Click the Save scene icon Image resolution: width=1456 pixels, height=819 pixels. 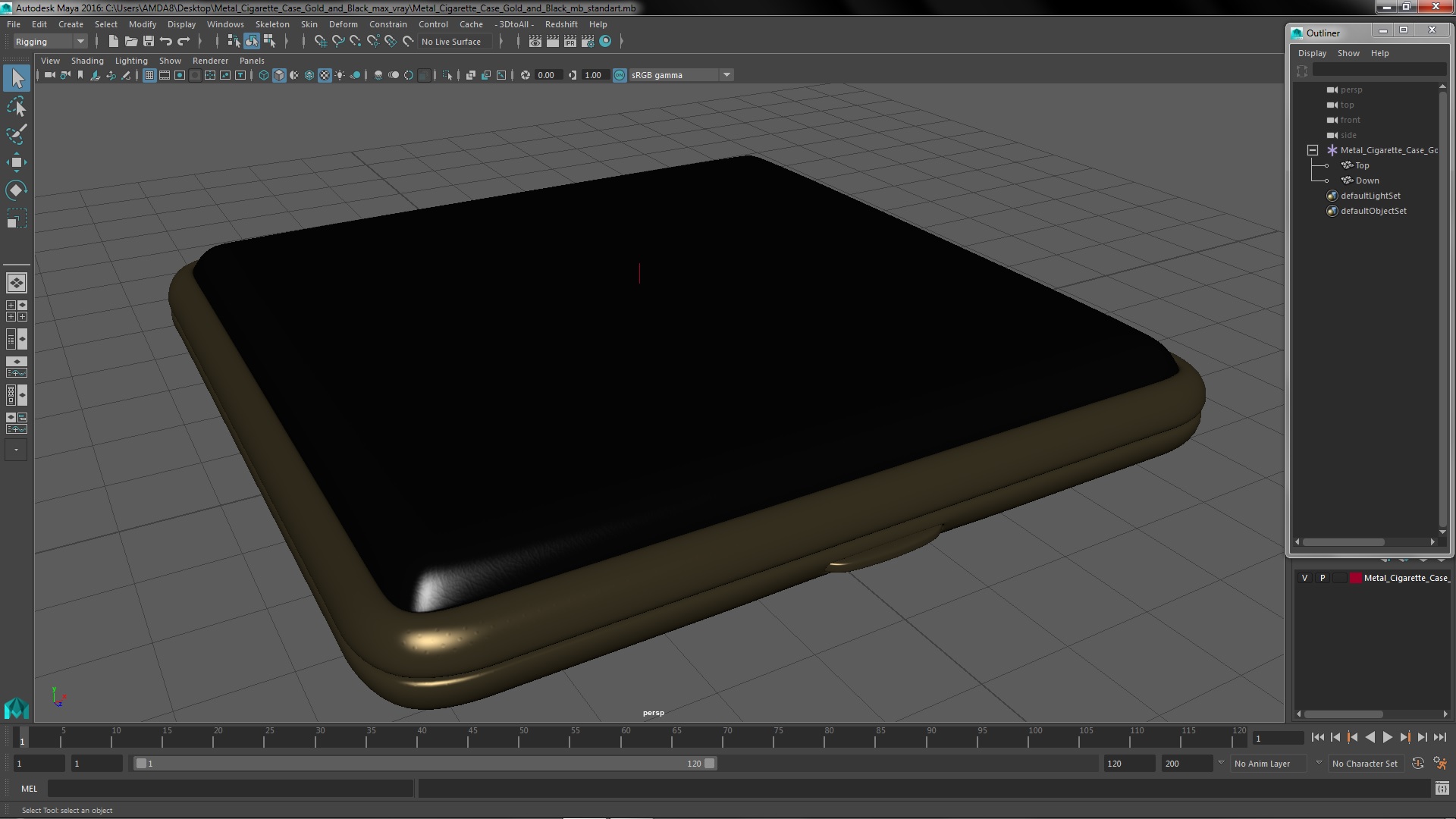click(x=149, y=42)
